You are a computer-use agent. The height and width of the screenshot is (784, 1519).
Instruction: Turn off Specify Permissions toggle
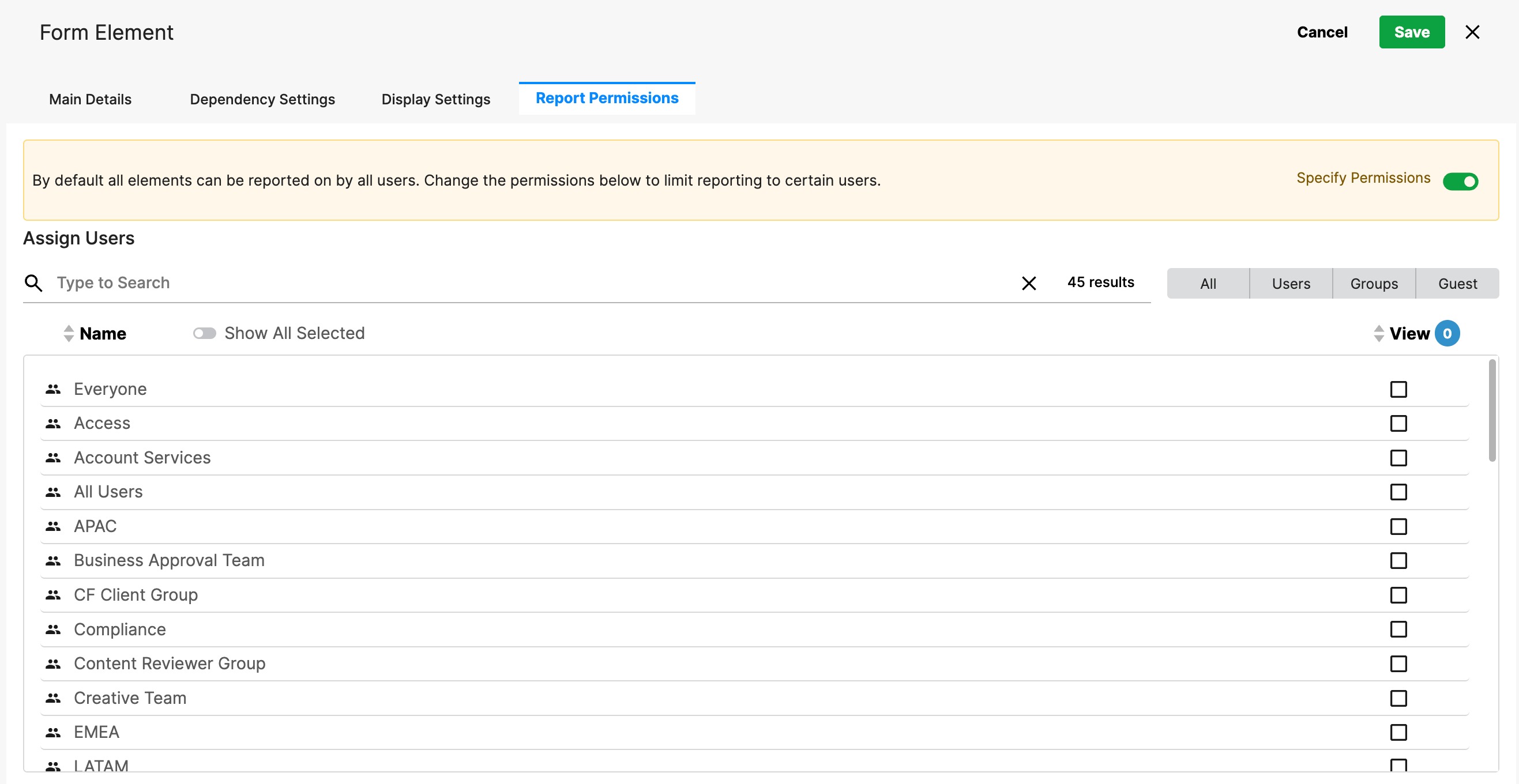1460,181
